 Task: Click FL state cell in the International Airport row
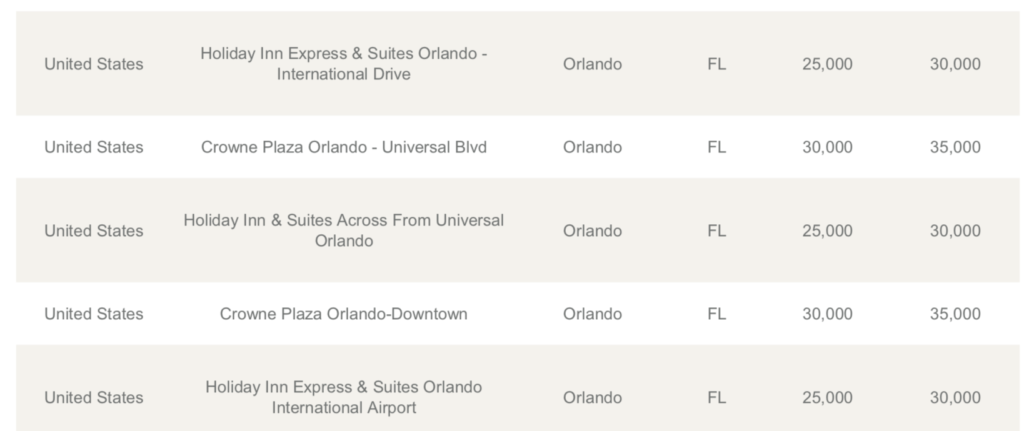(716, 397)
